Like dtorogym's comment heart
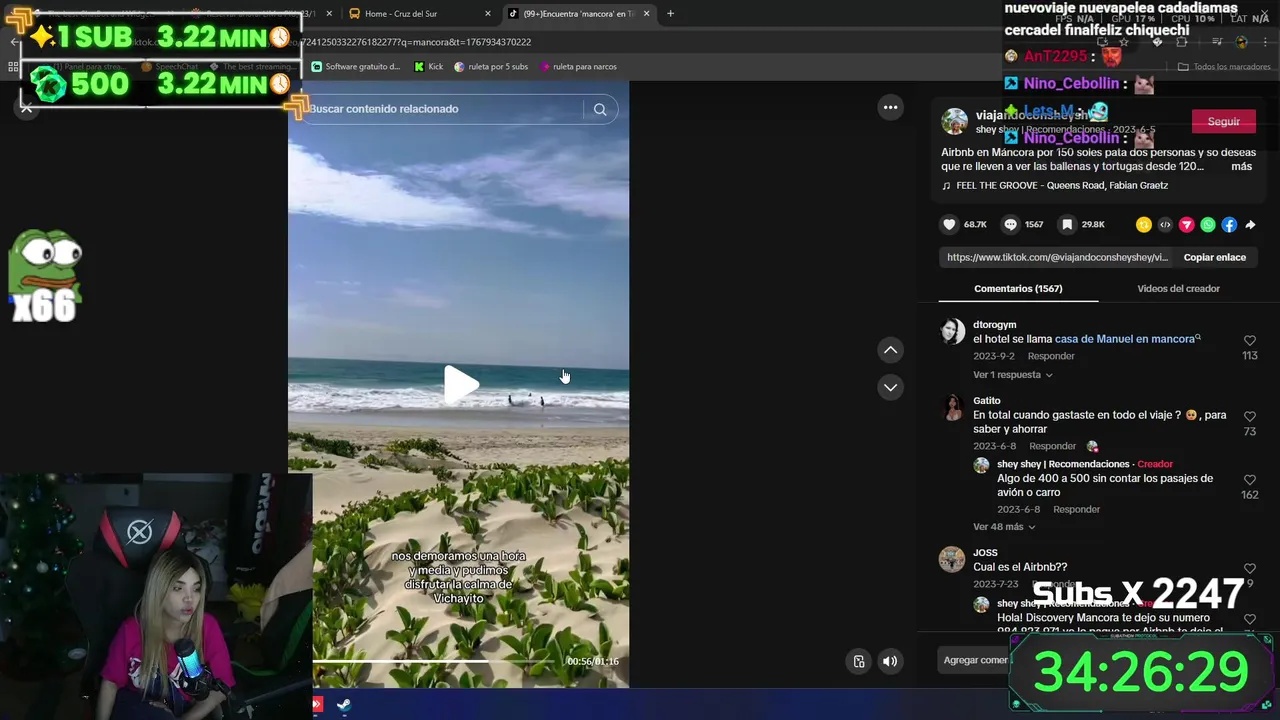The height and width of the screenshot is (720, 1280). pos(1250,341)
